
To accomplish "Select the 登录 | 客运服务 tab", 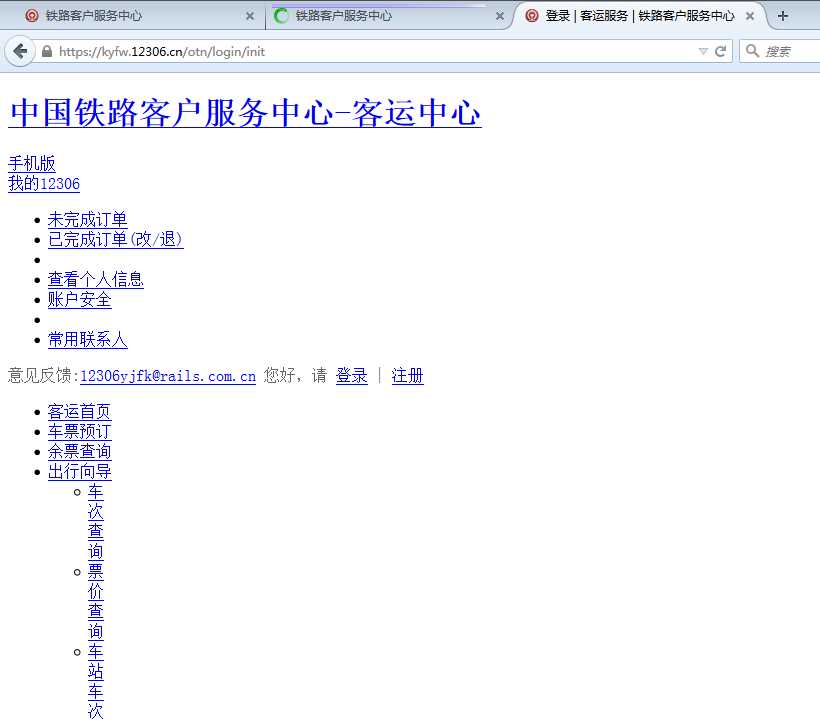I will tap(639, 16).
